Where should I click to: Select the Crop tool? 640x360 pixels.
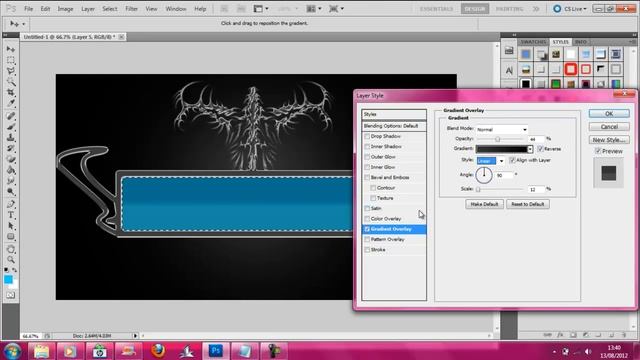(x=11, y=93)
